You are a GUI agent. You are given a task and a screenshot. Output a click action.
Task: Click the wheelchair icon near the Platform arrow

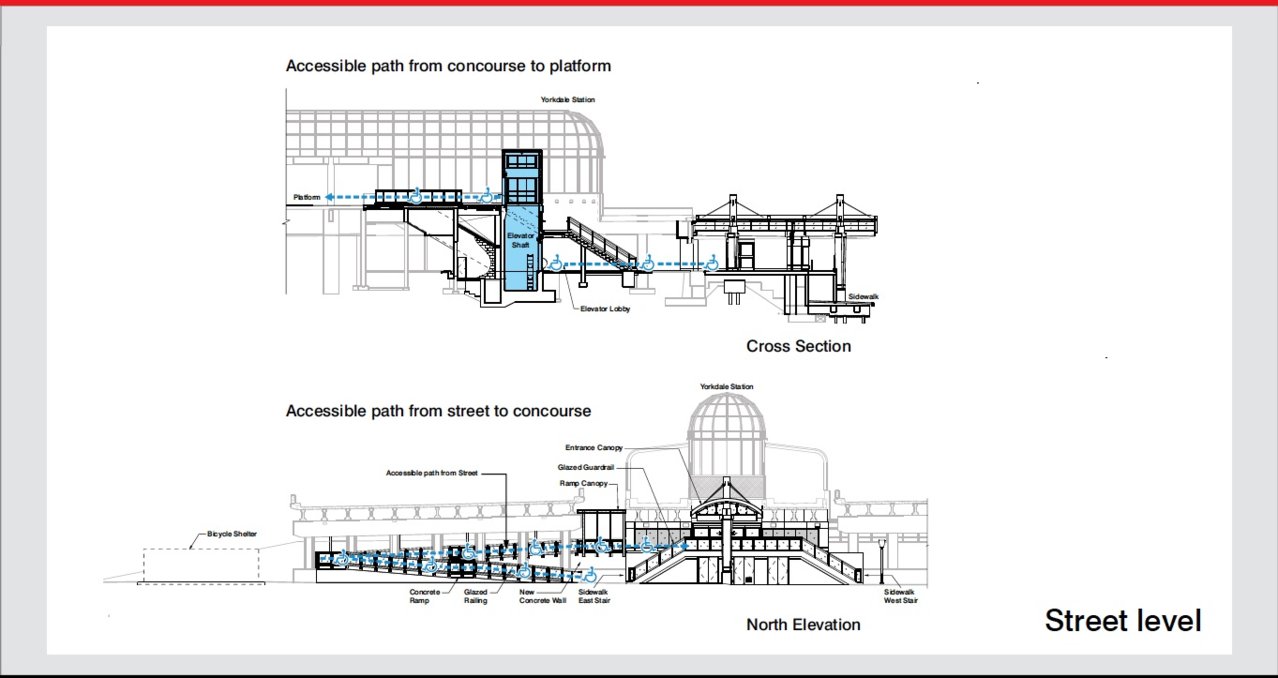tap(415, 195)
